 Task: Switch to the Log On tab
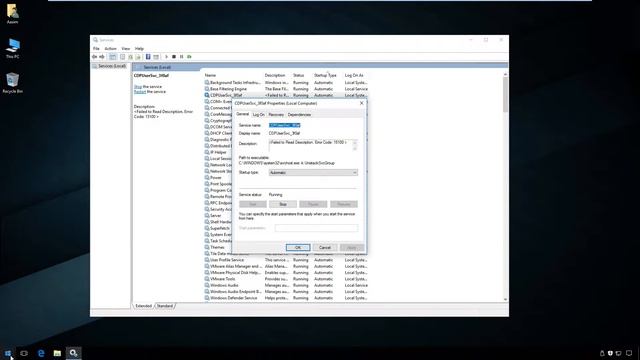coord(258,115)
